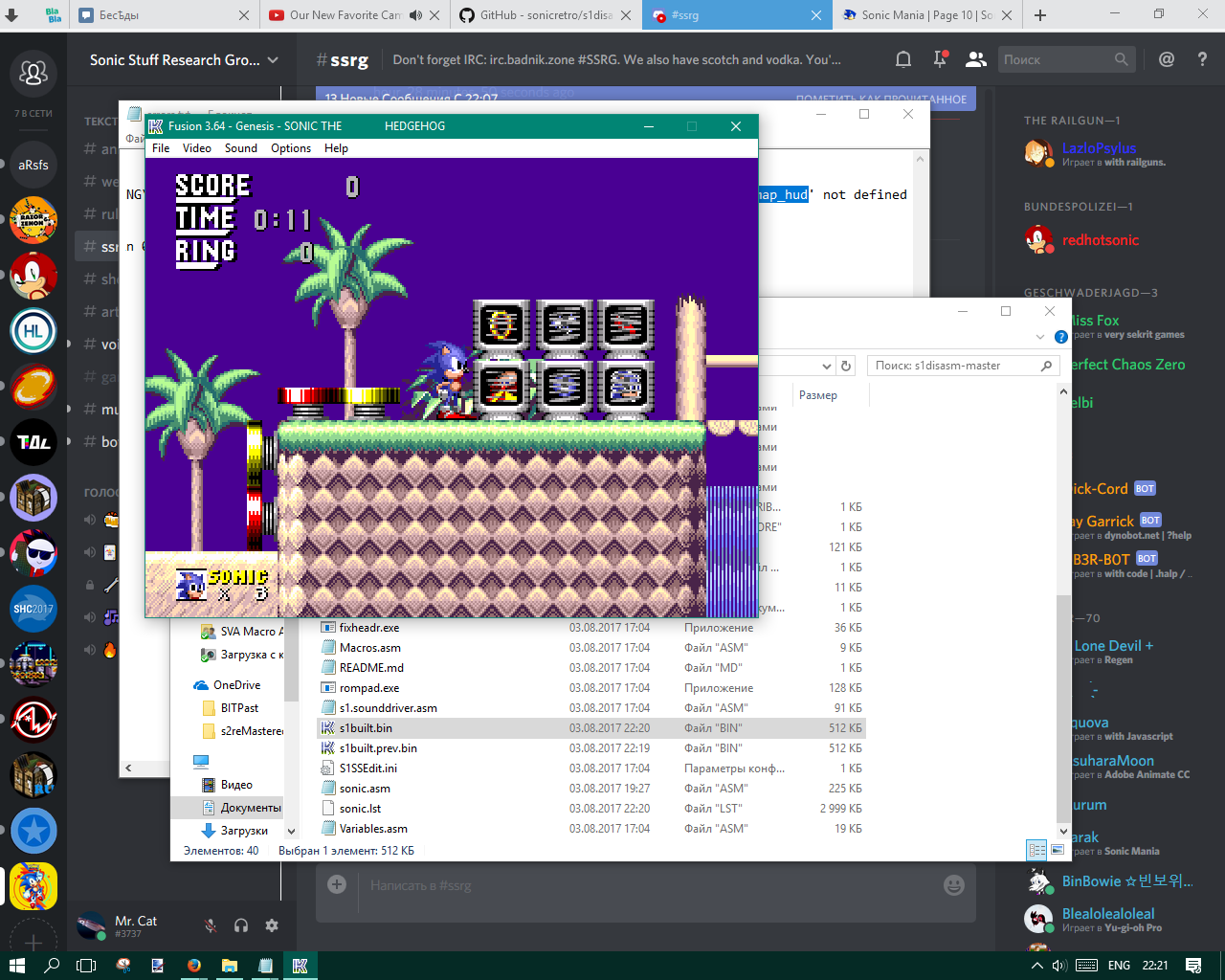Toggle deafen headphones icon
Viewport: 1225px width, 980px height.
(x=241, y=925)
